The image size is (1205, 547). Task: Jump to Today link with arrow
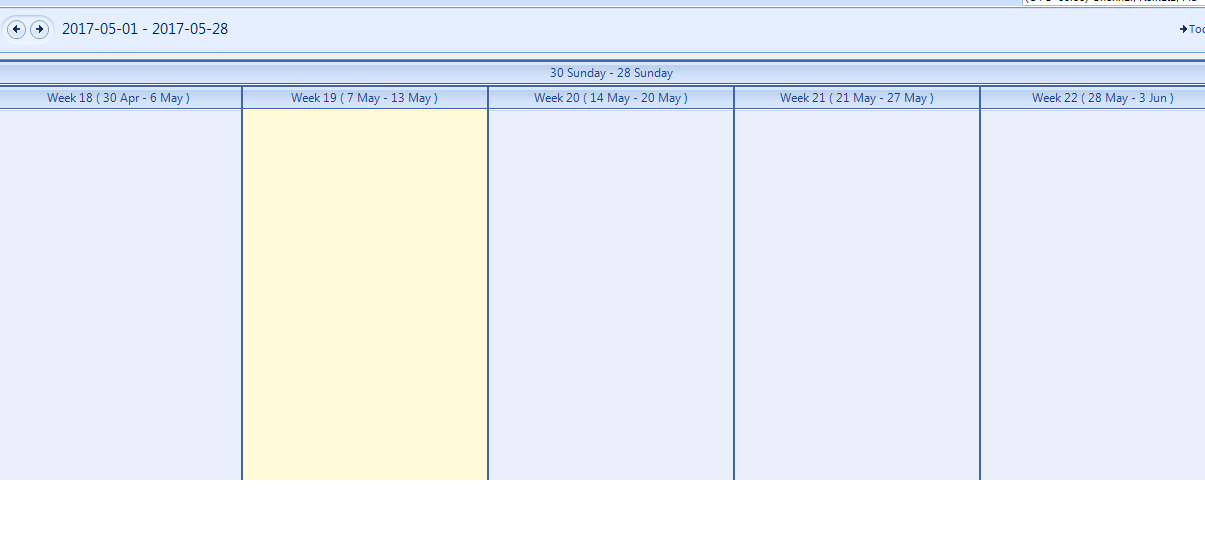1192,29
